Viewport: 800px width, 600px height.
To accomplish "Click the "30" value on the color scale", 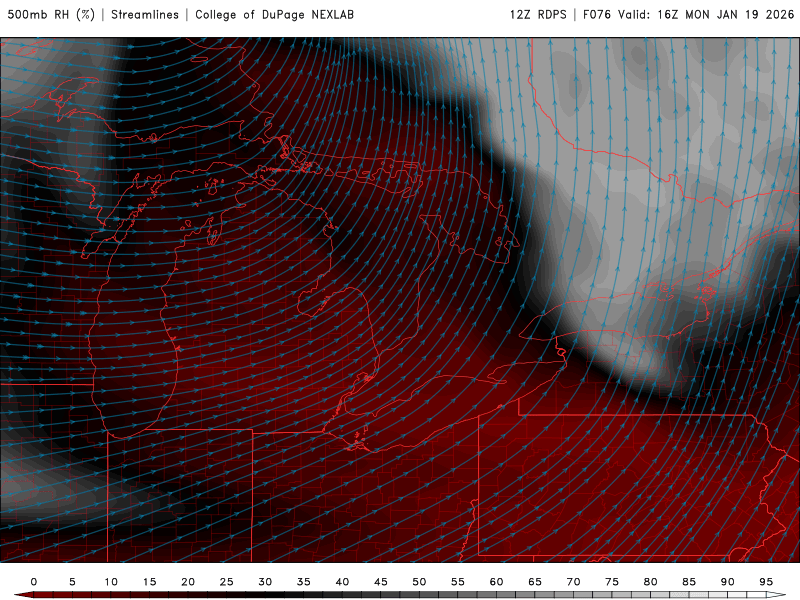I will (x=265, y=582).
